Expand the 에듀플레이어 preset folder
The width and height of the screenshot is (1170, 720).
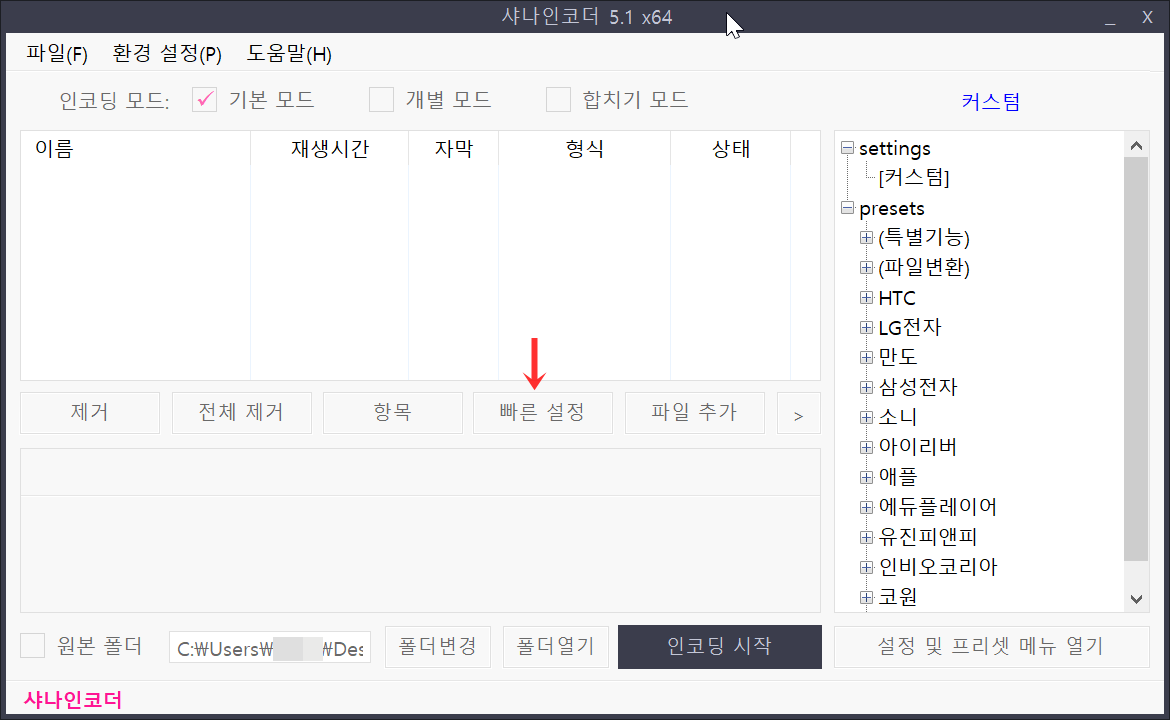click(x=866, y=507)
